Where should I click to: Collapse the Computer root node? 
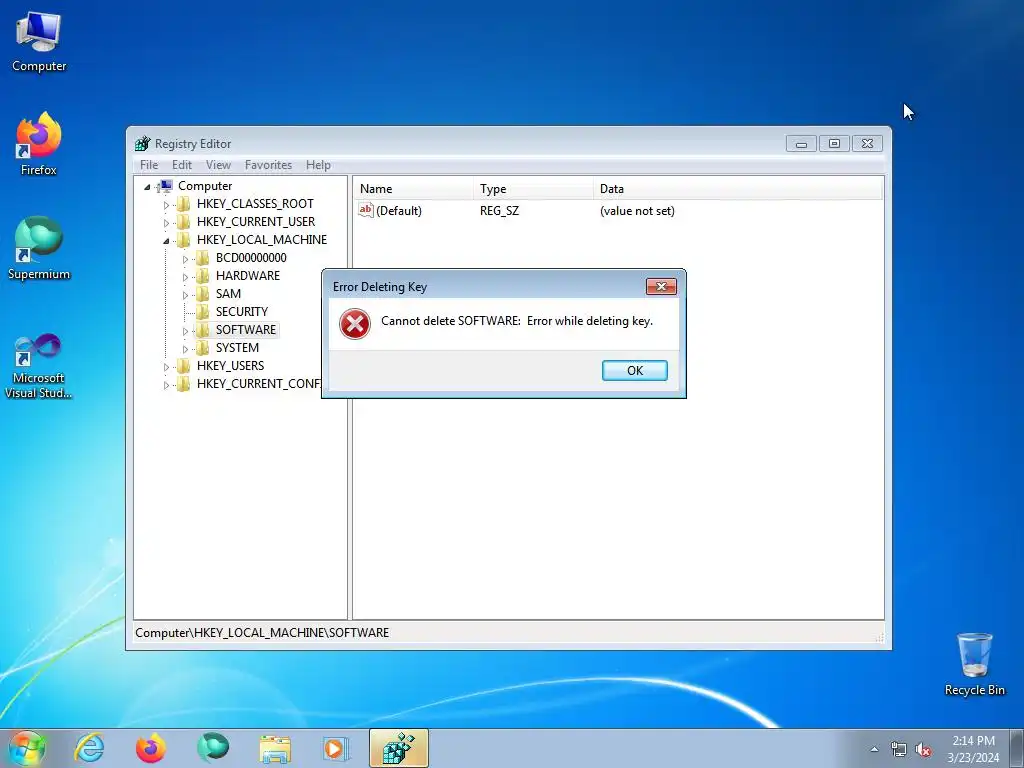147,187
